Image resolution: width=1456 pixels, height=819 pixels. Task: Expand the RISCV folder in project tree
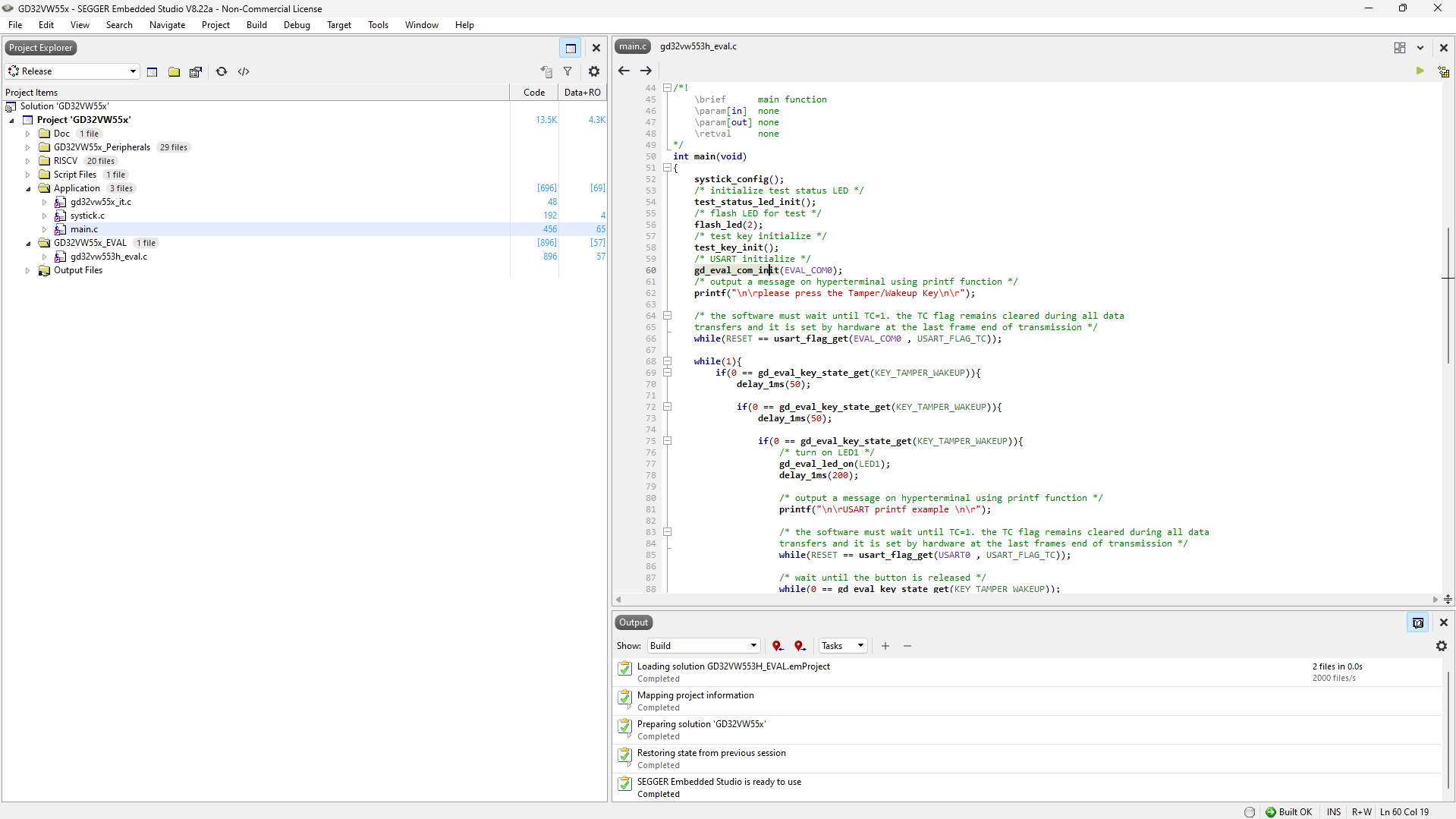(28, 161)
